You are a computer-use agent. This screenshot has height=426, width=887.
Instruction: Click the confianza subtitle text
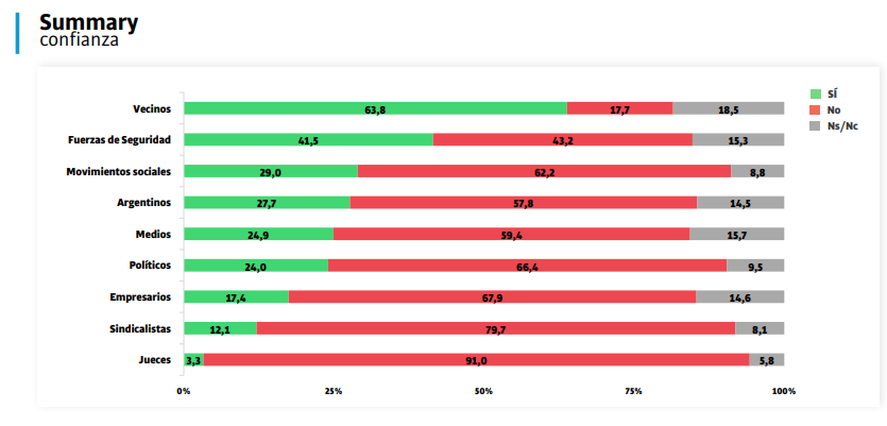click(x=79, y=40)
